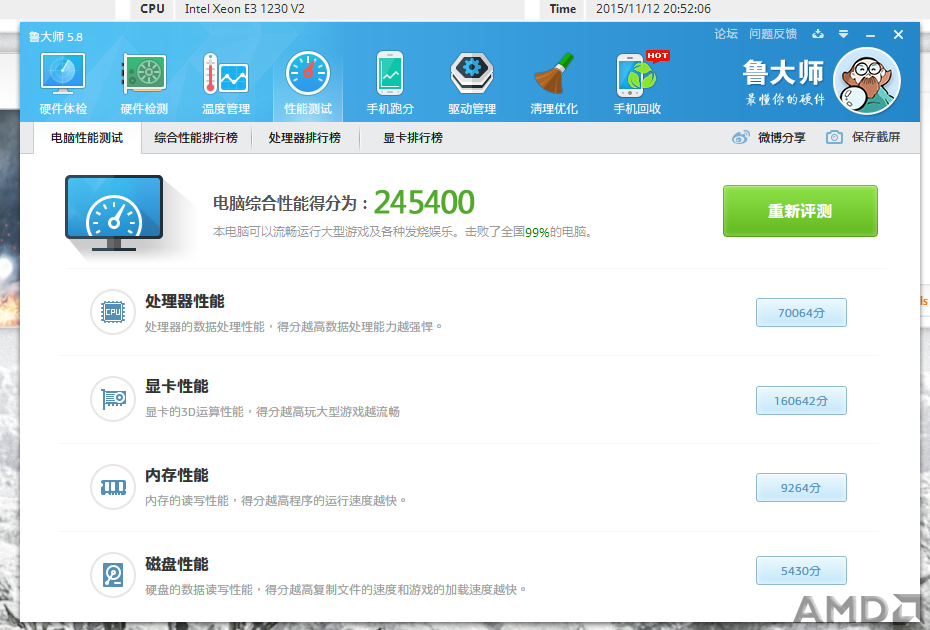Open the title bar dropdown menu arrow
The width and height of the screenshot is (930, 630).
[843, 34]
